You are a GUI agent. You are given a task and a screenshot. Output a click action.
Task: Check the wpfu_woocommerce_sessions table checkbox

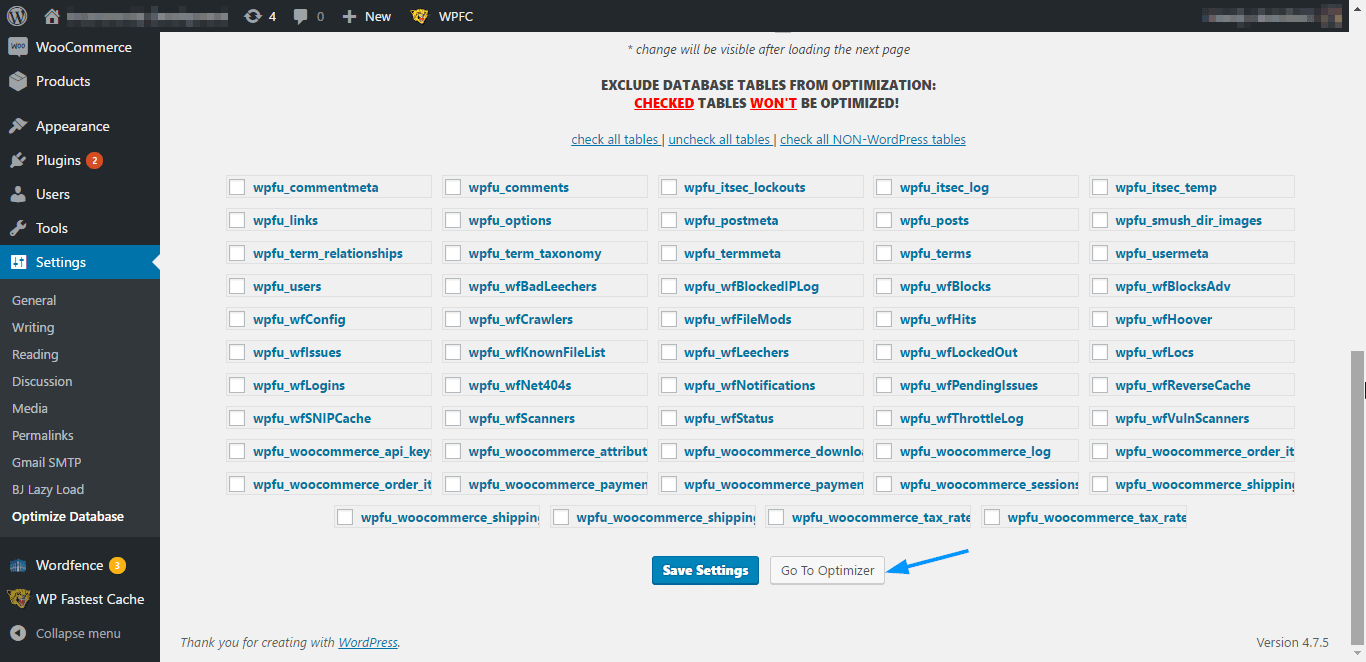click(x=884, y=484)
